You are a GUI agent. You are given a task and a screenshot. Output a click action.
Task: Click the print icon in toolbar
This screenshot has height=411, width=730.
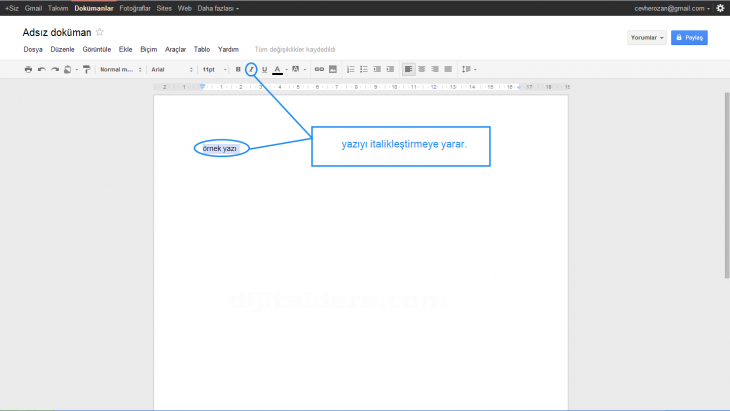pos(28,69)
